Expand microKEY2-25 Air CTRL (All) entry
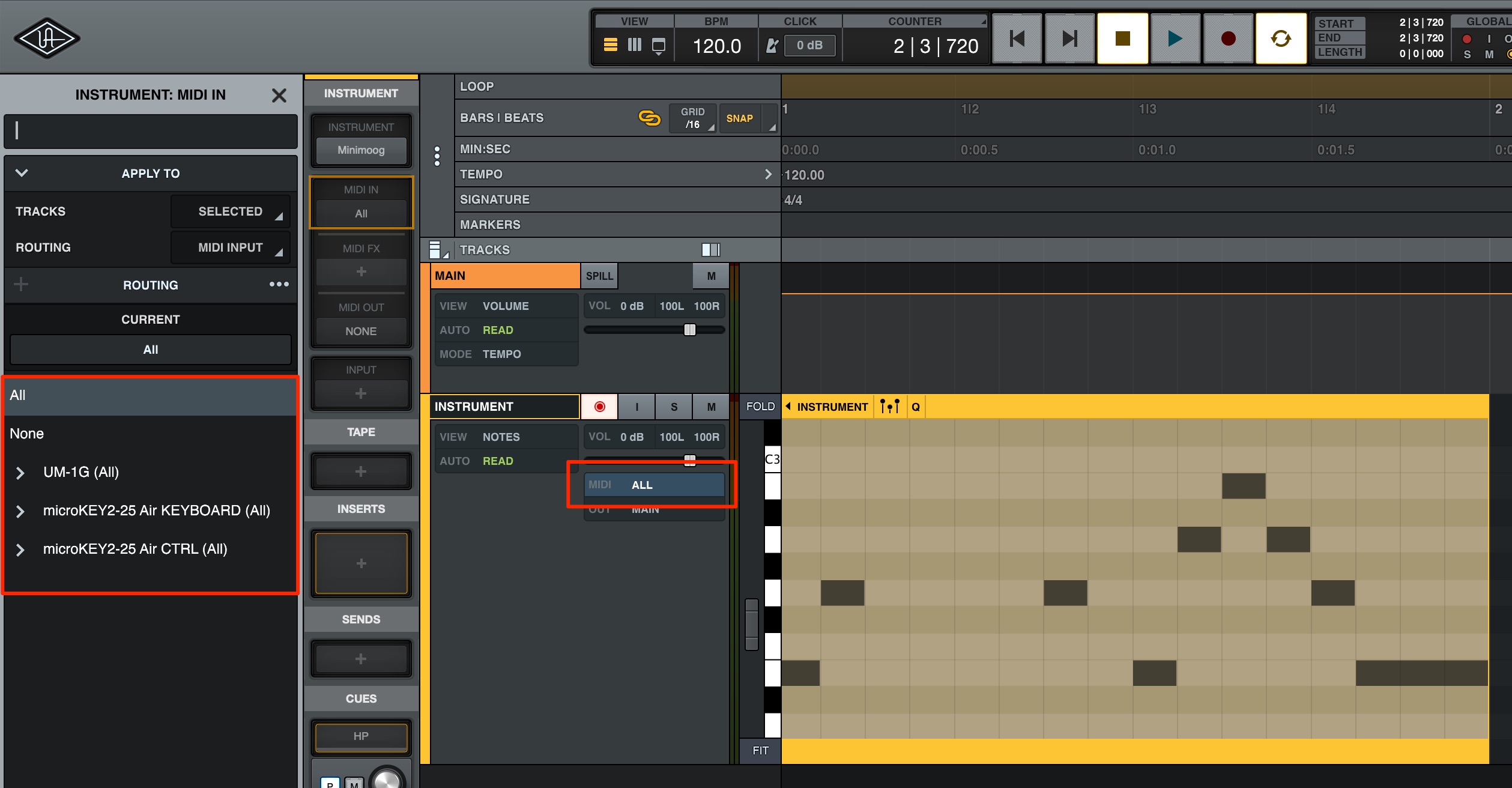Screen dimensions: 1512x788 (20, 550)
